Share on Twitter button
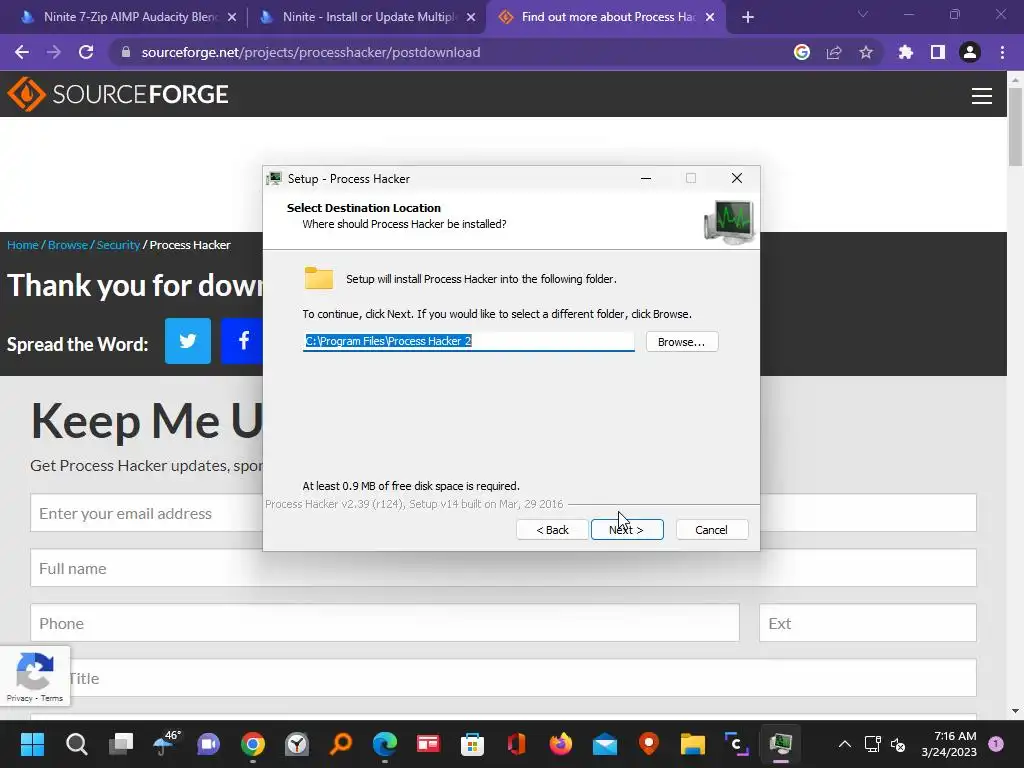The height and width of the screenshot is (768, 1024). 188,341
